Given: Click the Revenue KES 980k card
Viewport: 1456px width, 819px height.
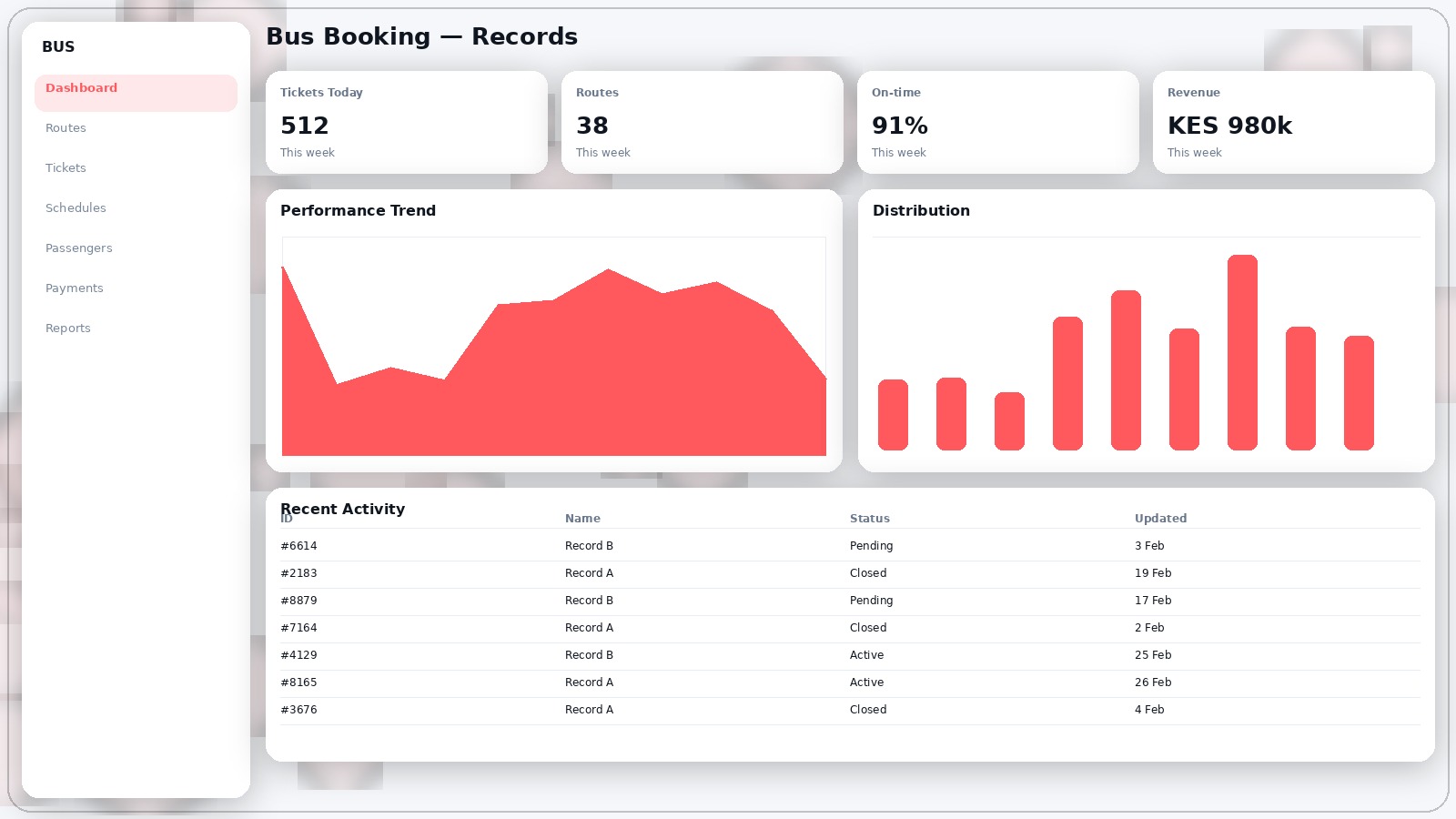Looking at the screenshot, I should [1293, 123].
